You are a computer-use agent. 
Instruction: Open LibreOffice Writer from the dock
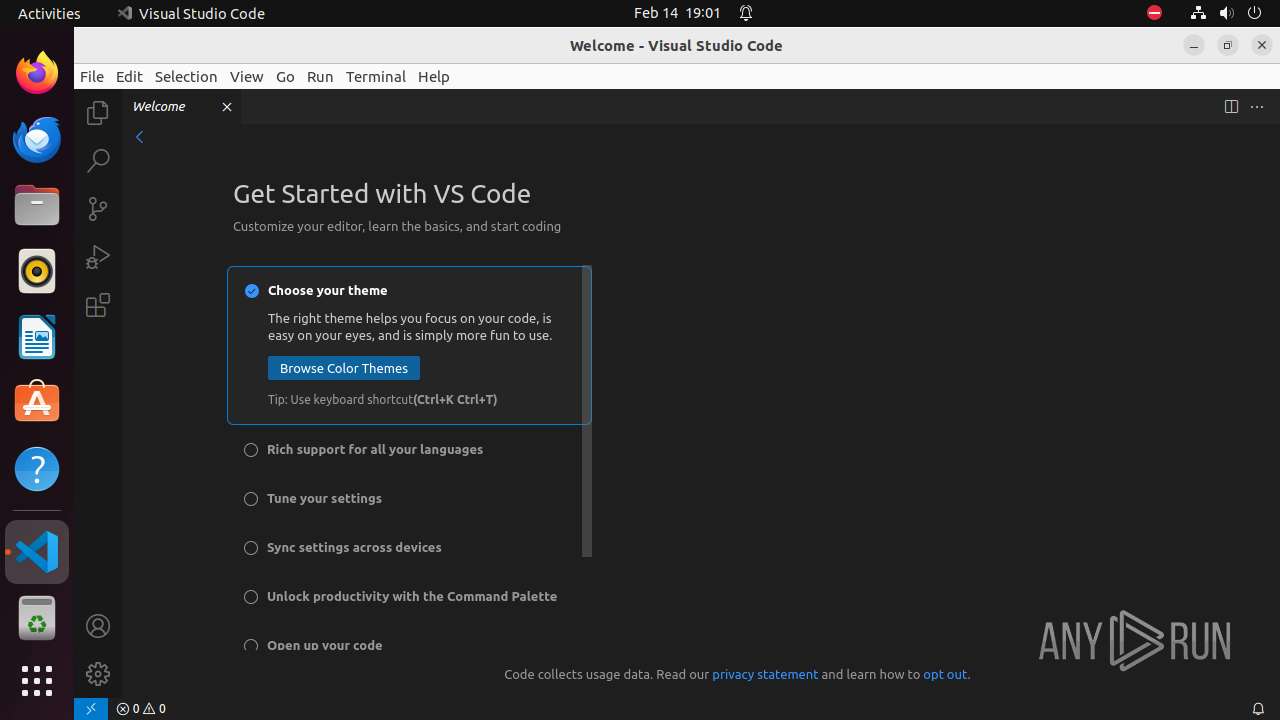37,337
